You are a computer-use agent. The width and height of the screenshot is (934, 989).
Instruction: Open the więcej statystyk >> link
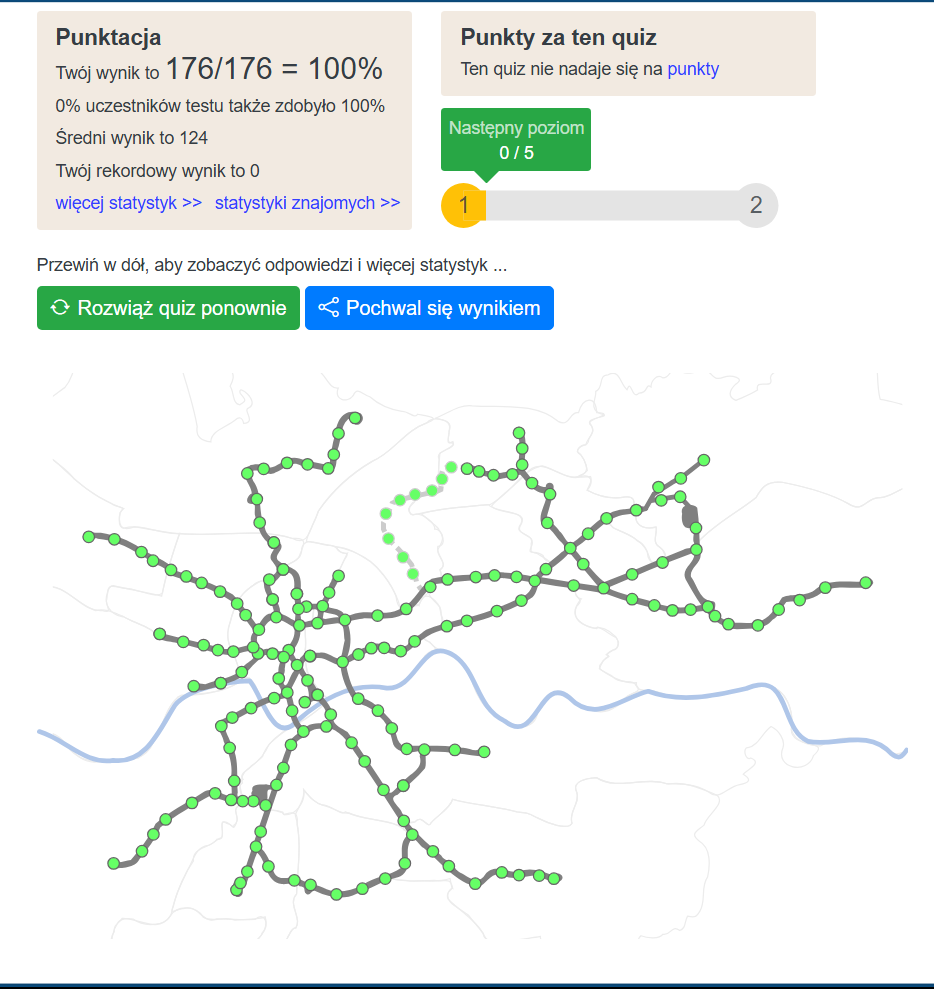pos(129,203)
